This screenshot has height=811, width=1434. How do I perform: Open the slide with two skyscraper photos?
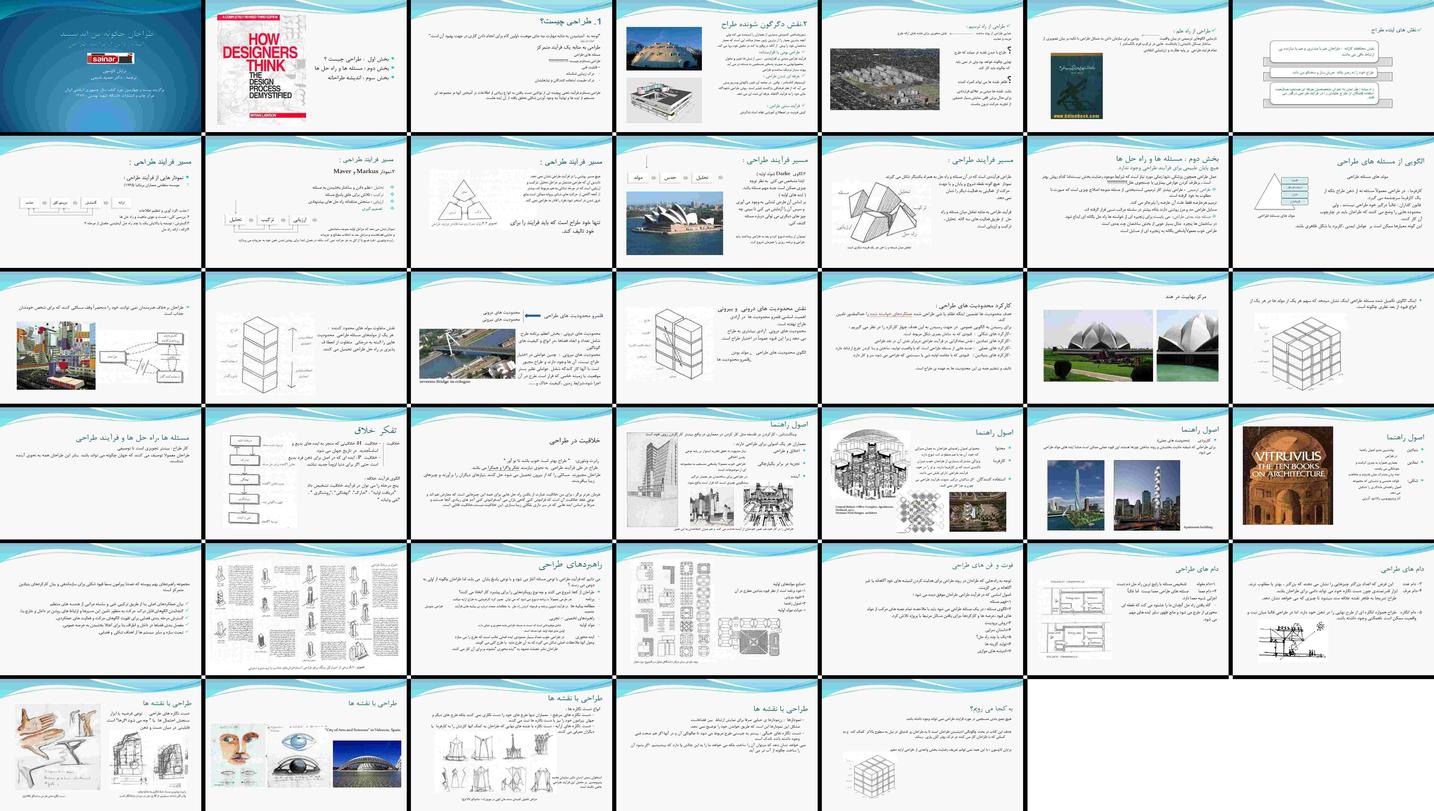tap(1126, 472)
